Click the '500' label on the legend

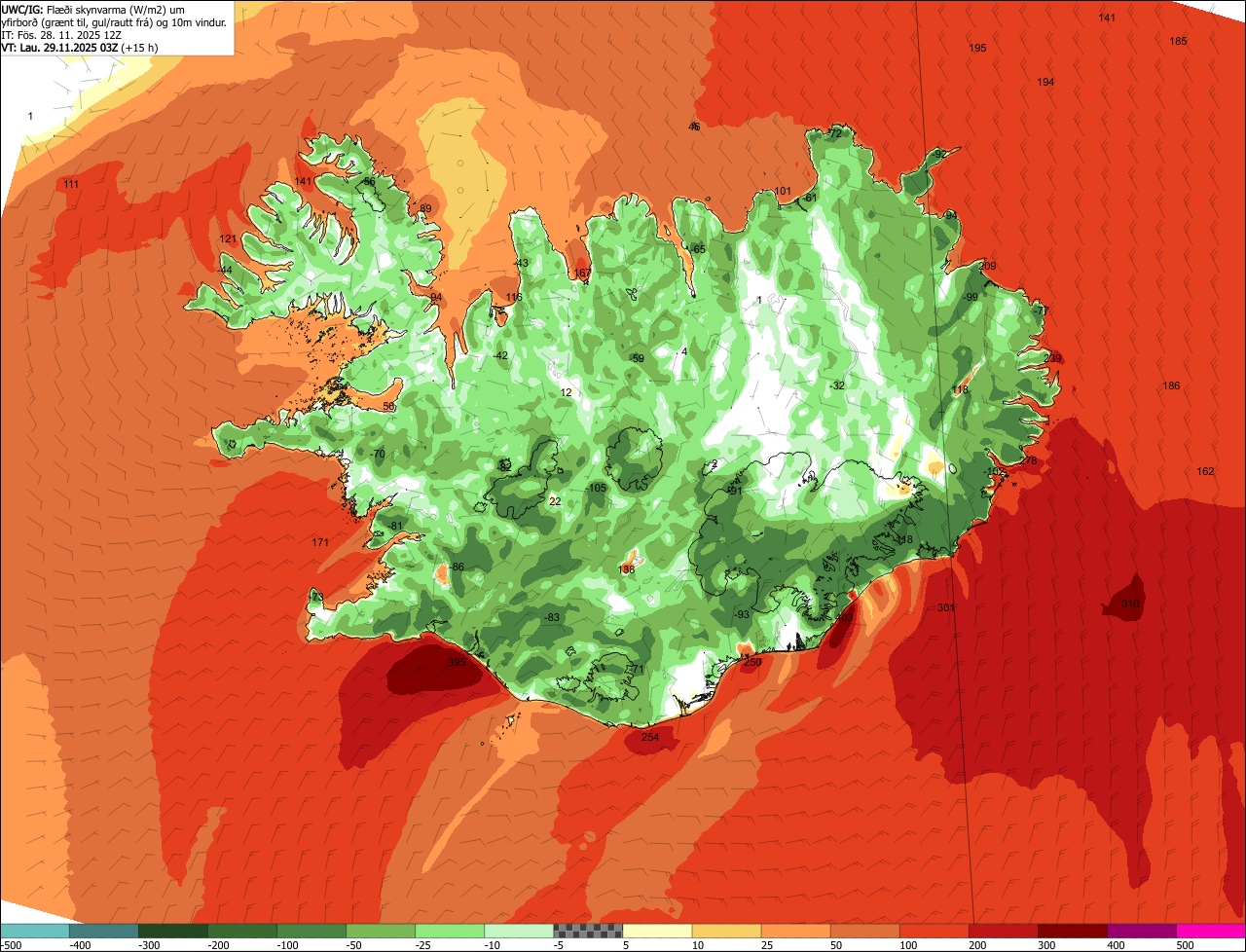1184,945
